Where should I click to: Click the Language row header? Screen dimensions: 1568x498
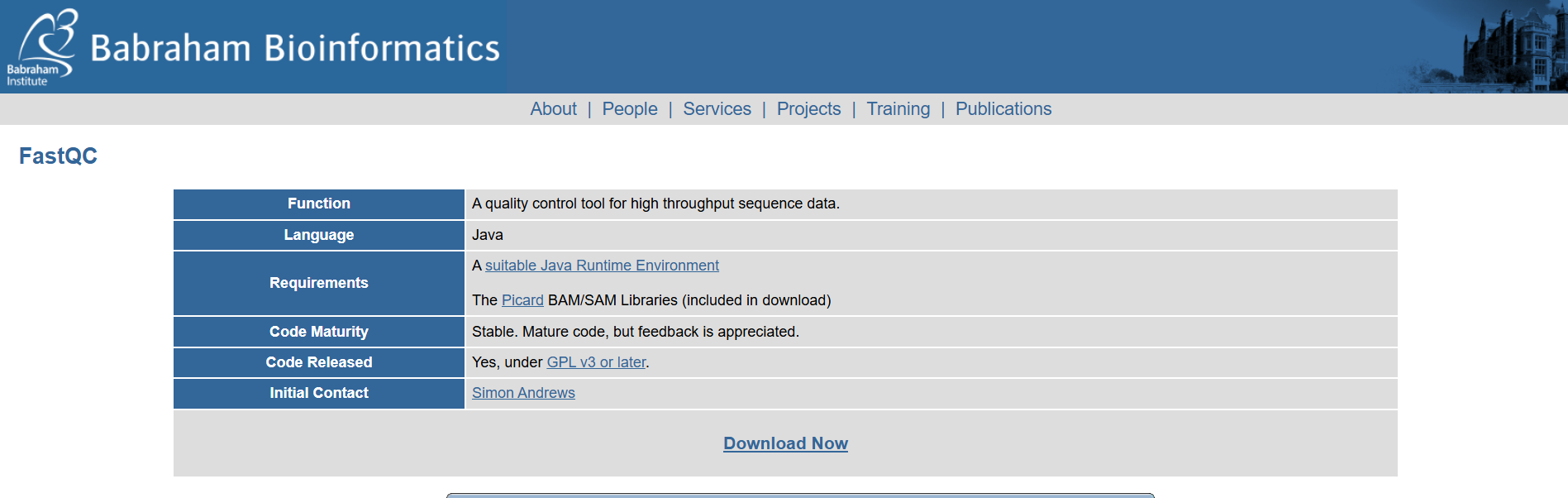tap(319, 235)
